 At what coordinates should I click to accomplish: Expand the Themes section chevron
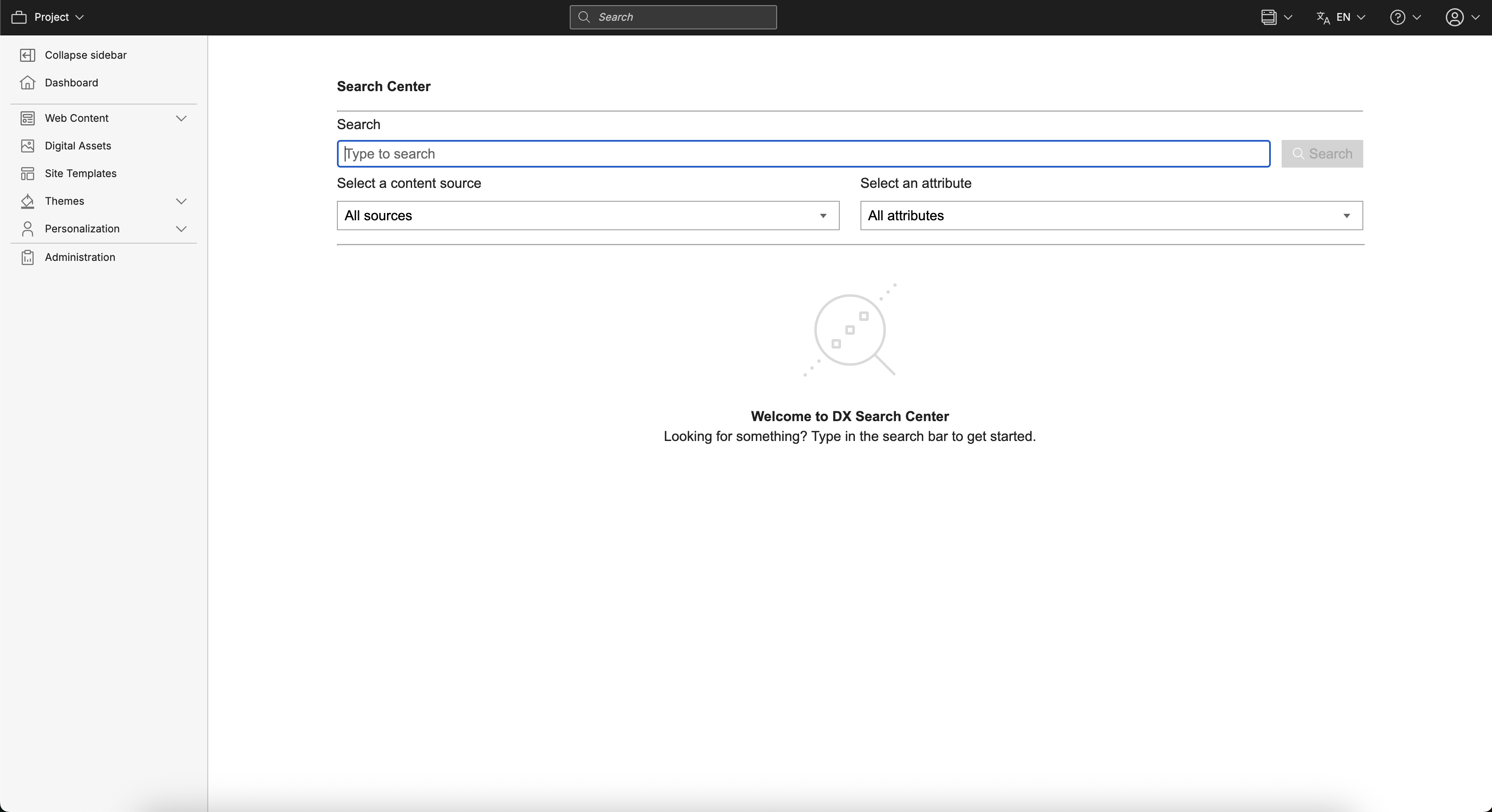coord(181,201)
